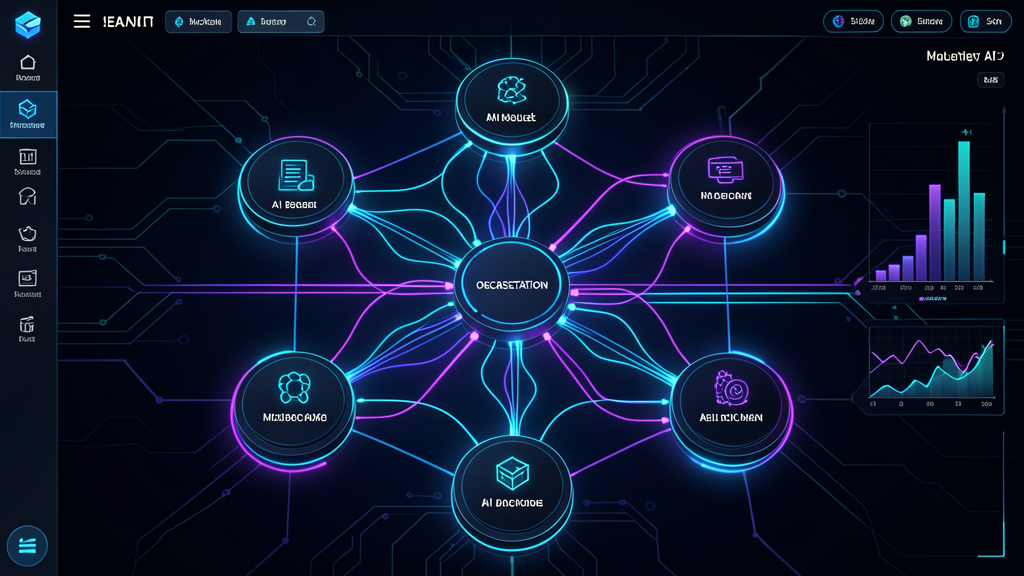Select the purple card-icon node at upper right
Screen dimensions: 1024x576
coord(726,181)
